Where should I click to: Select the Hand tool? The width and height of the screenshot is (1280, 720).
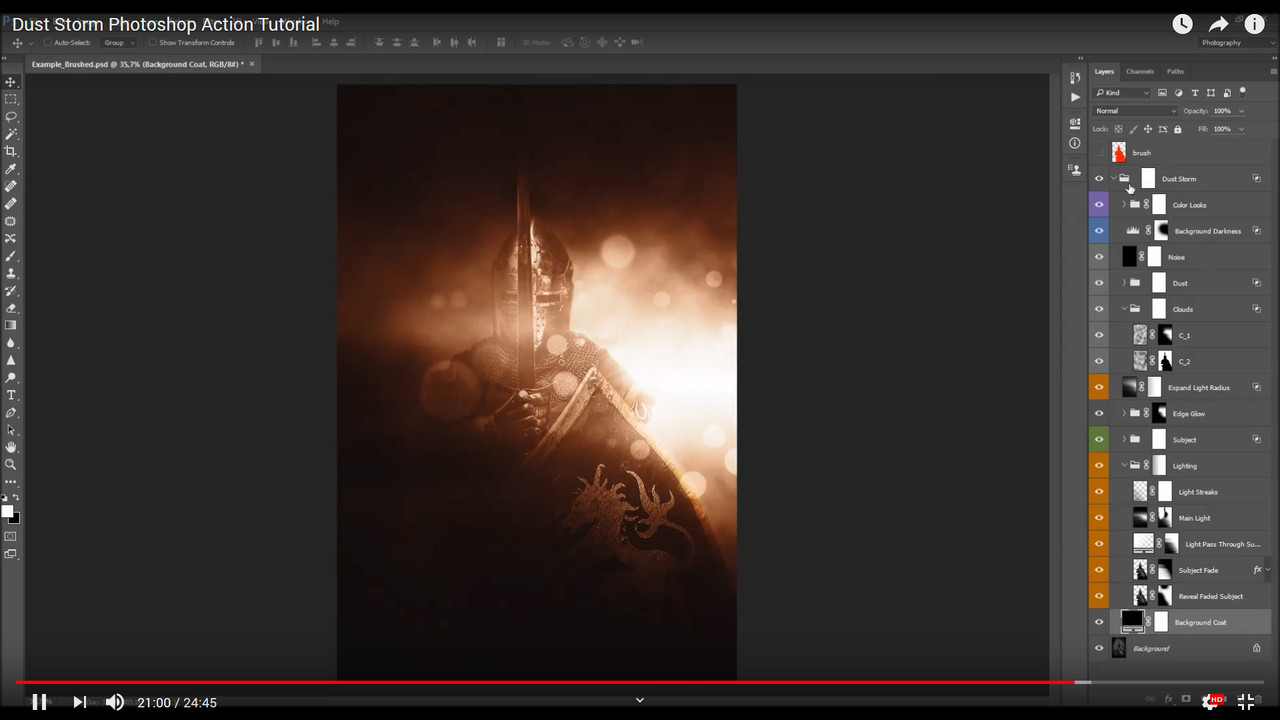coord(11,447)
